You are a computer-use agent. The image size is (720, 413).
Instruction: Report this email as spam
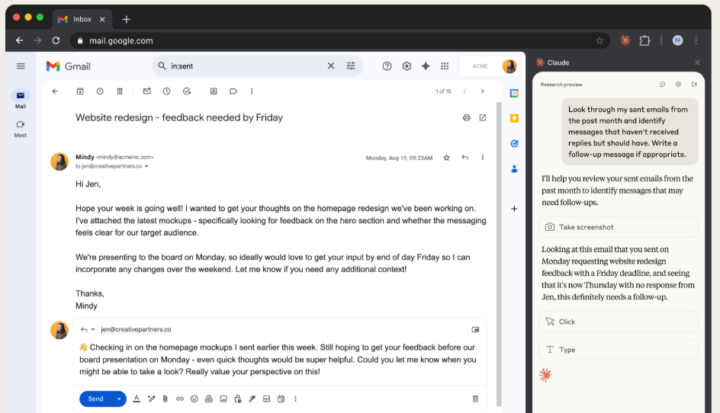(x=100, y=91)
